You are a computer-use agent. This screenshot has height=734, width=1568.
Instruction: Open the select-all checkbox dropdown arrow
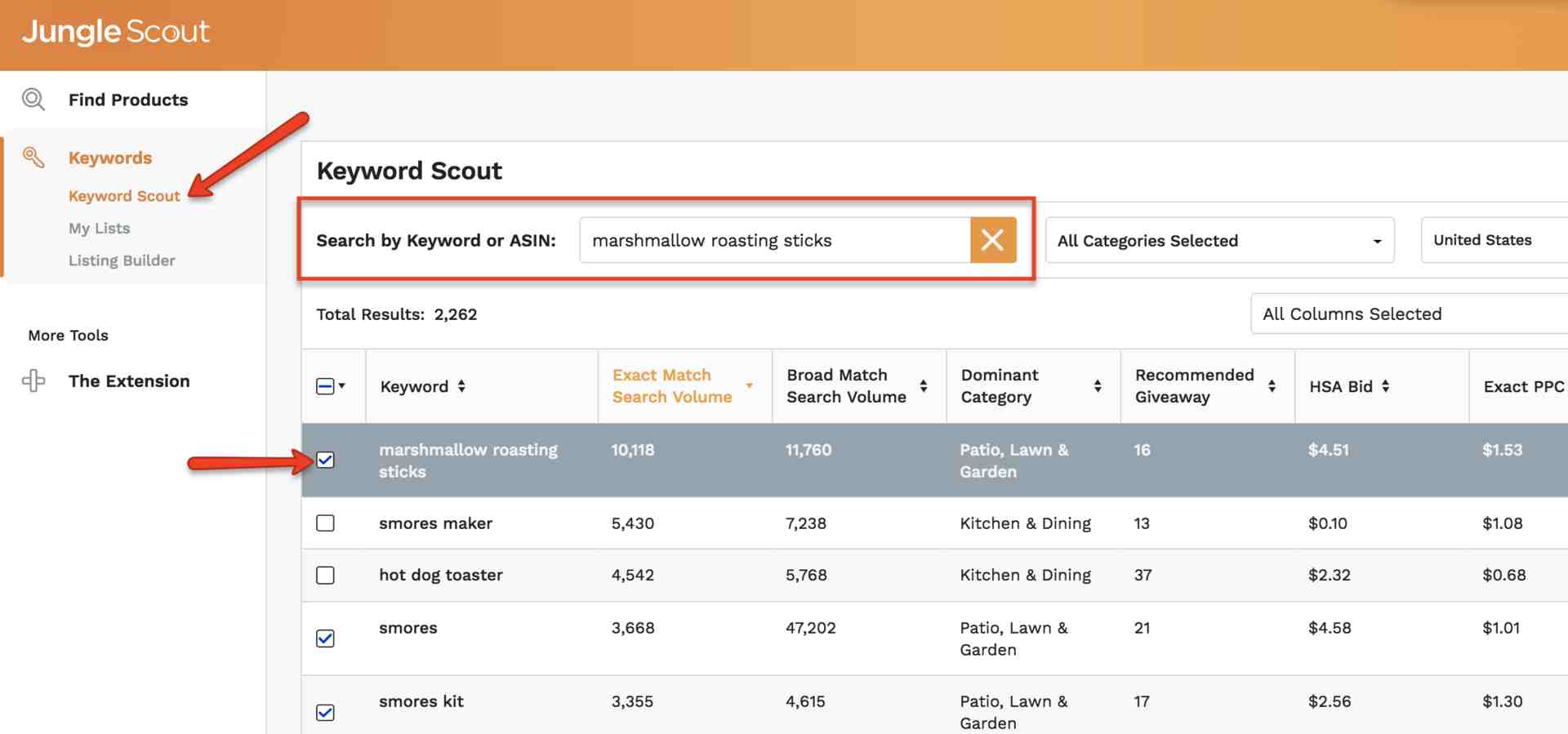click(342, 386)
